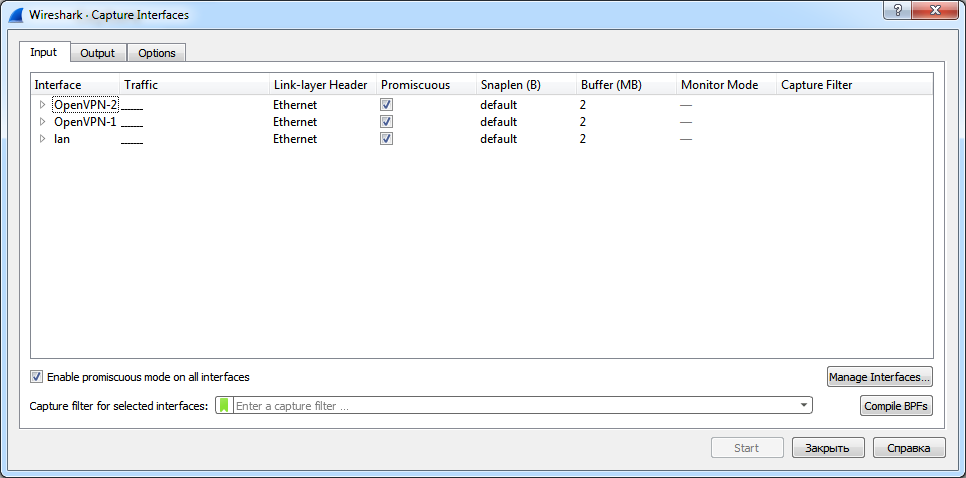Click the Start button
966x478 pixels.
click(x=747, y=448)
